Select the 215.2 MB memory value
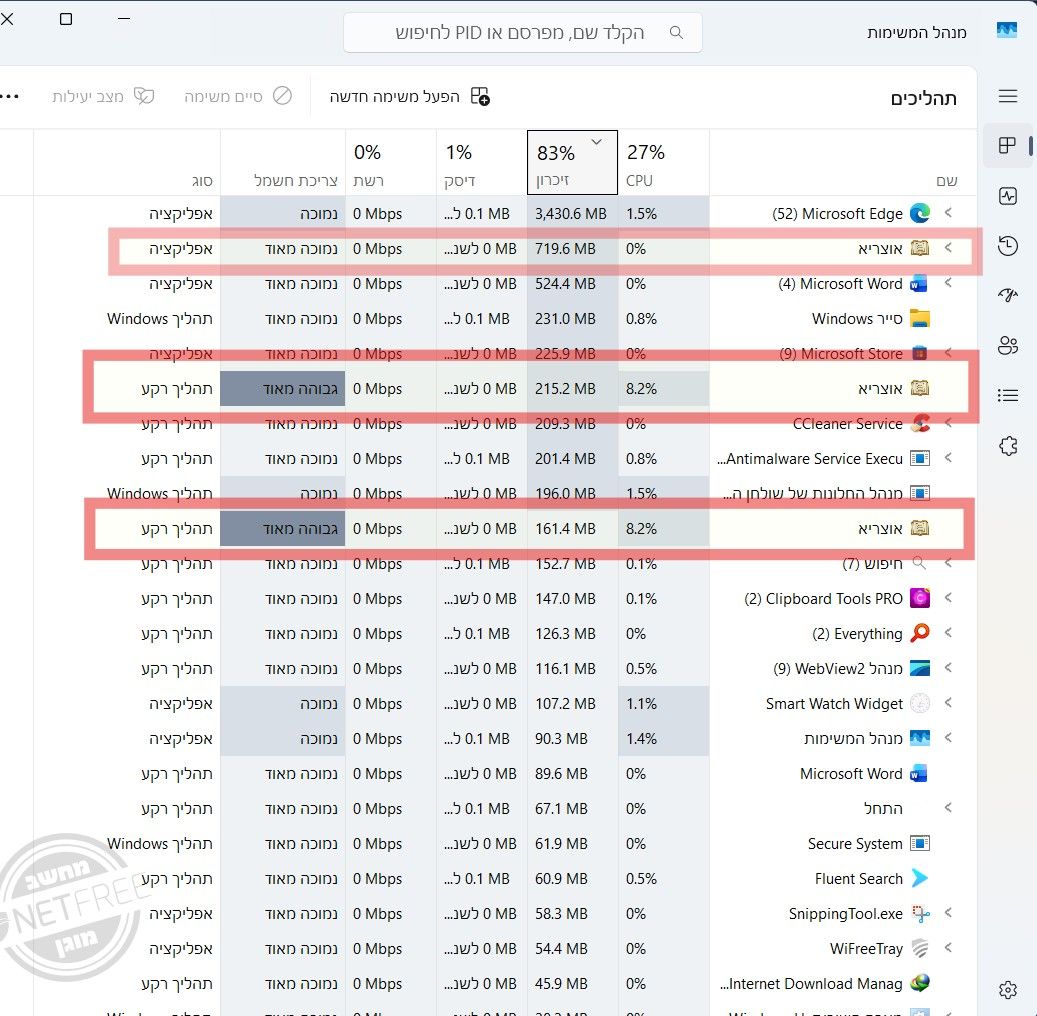Screen dimensions: 1037x1016 point(565,389)
